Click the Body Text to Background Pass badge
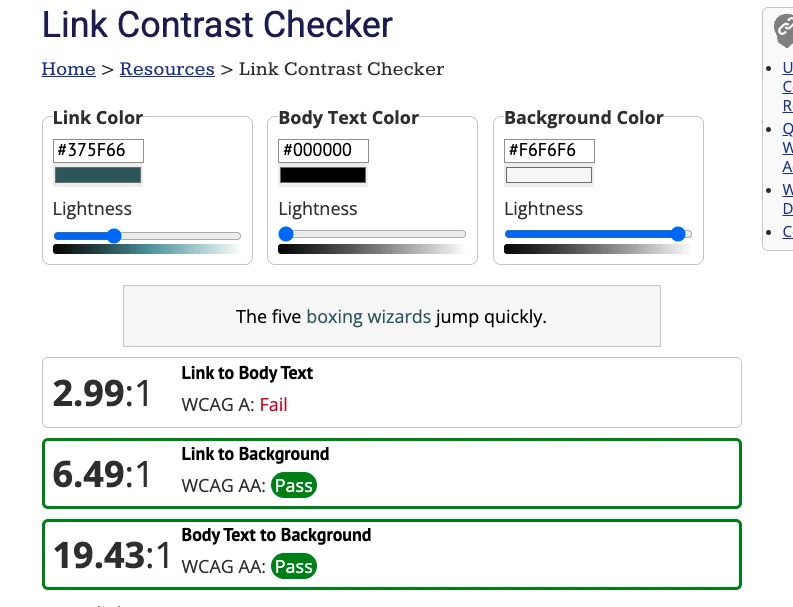Image resolution: width=793 pixels, height=607 pixels. click(x=293, y=566)
